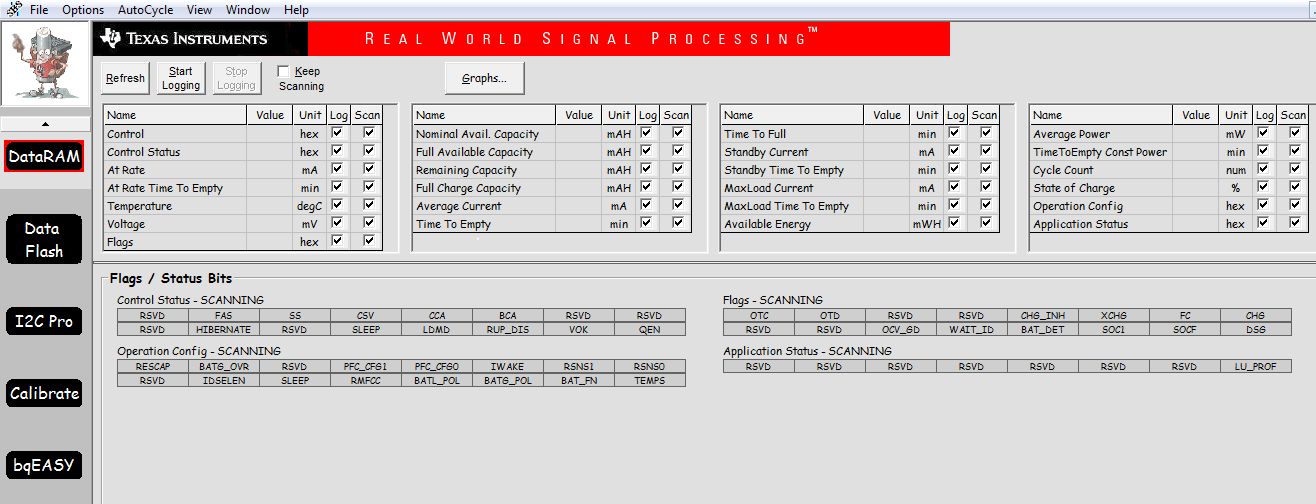This screenshot has width=1316, height=504.
Task: Open the bqEASY screen
Action: pyautogui.click(x=44, y=466)
